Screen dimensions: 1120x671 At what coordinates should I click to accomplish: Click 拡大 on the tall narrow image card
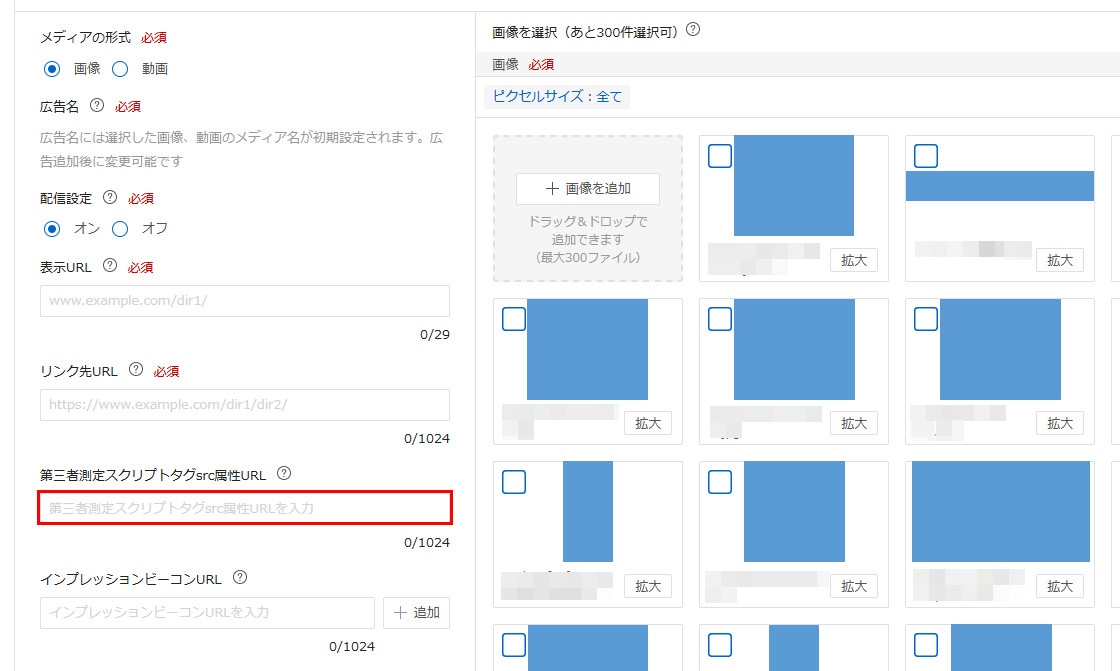[648, 586]
